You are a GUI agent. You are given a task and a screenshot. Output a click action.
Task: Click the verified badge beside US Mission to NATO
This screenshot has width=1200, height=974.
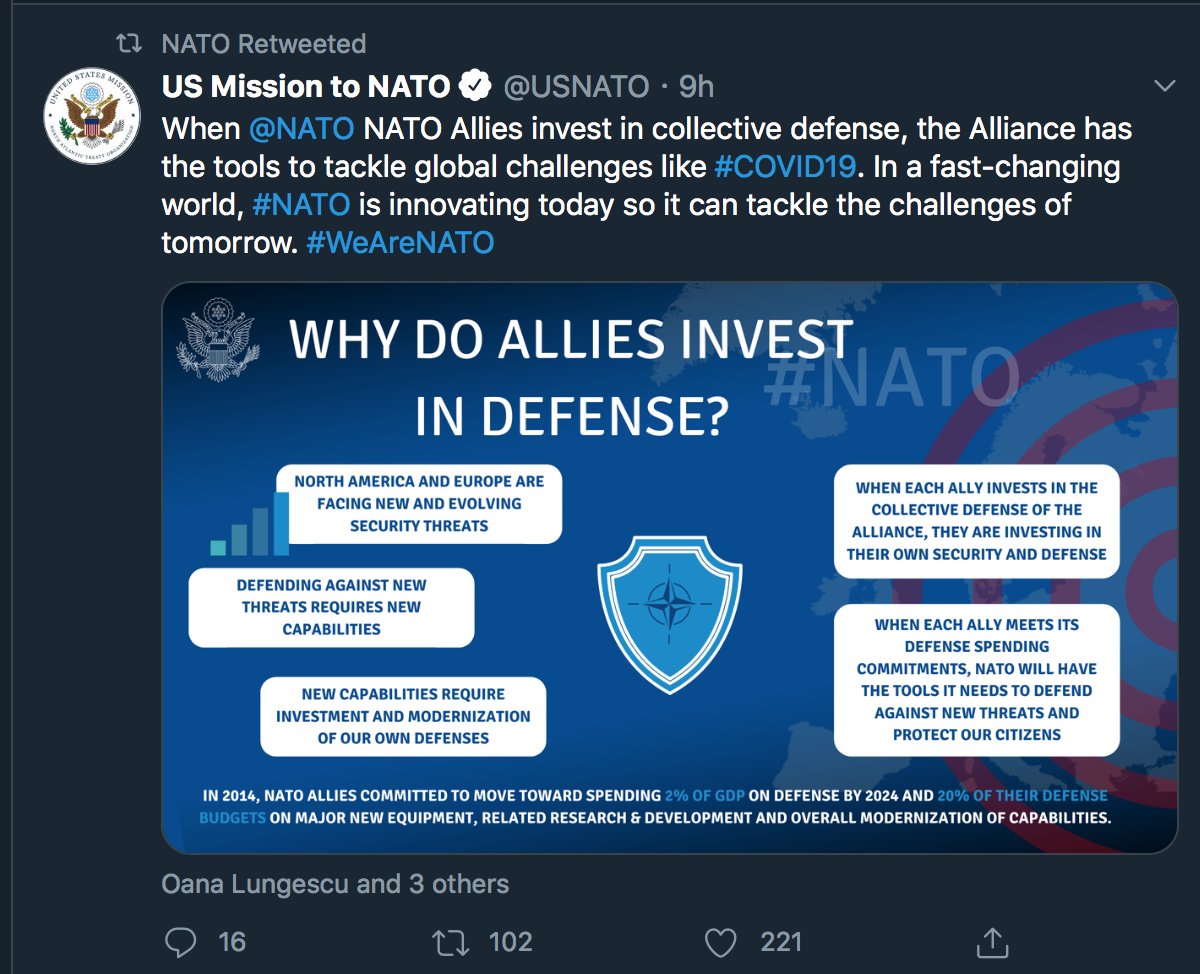point(475,87)
